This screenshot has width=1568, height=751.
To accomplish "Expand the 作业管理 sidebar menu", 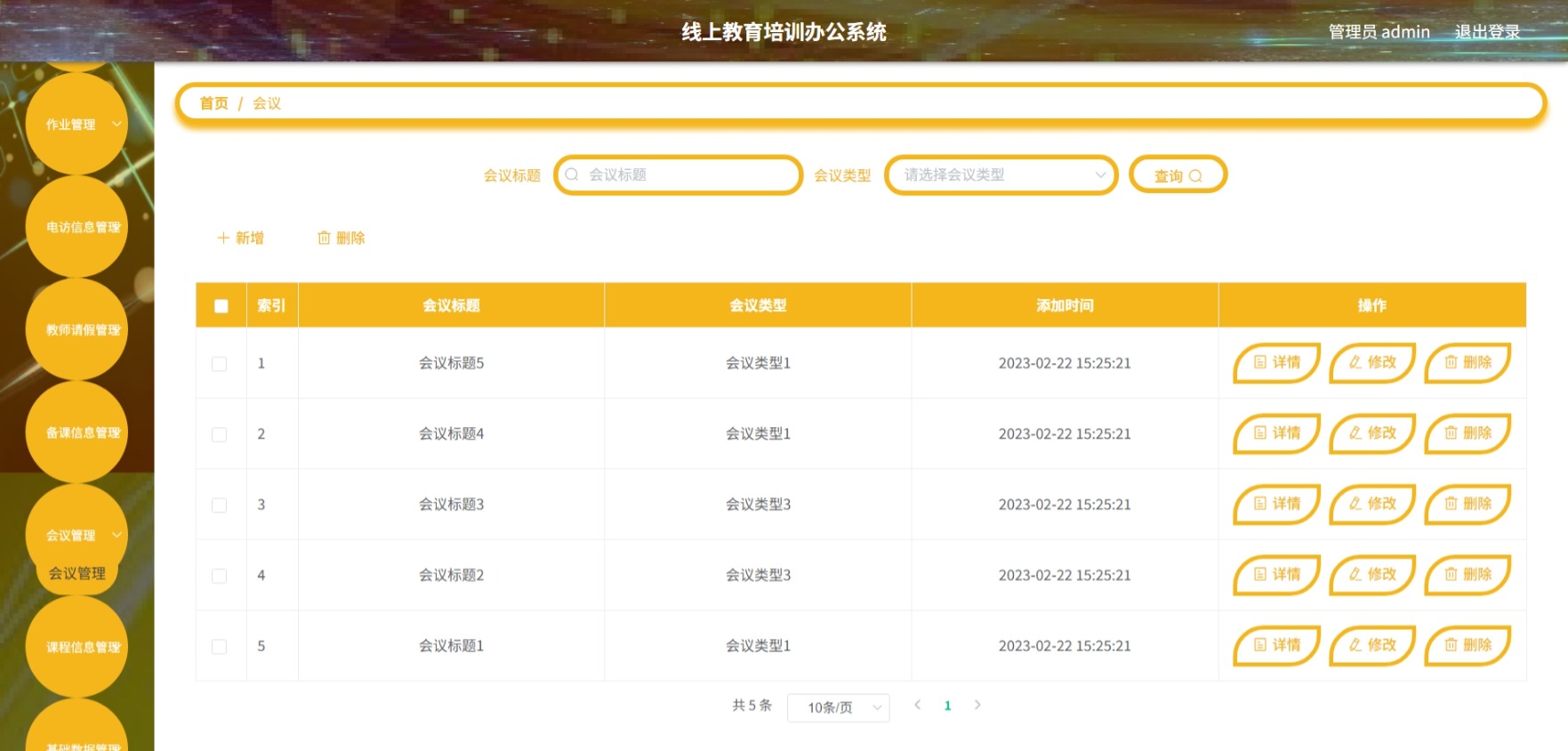I will click(77, 125).
